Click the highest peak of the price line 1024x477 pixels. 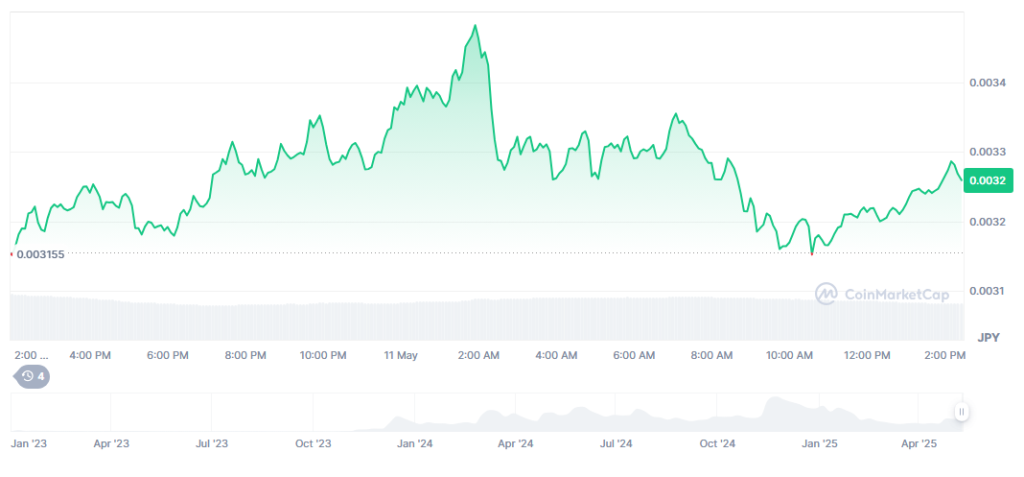(475, 26)
